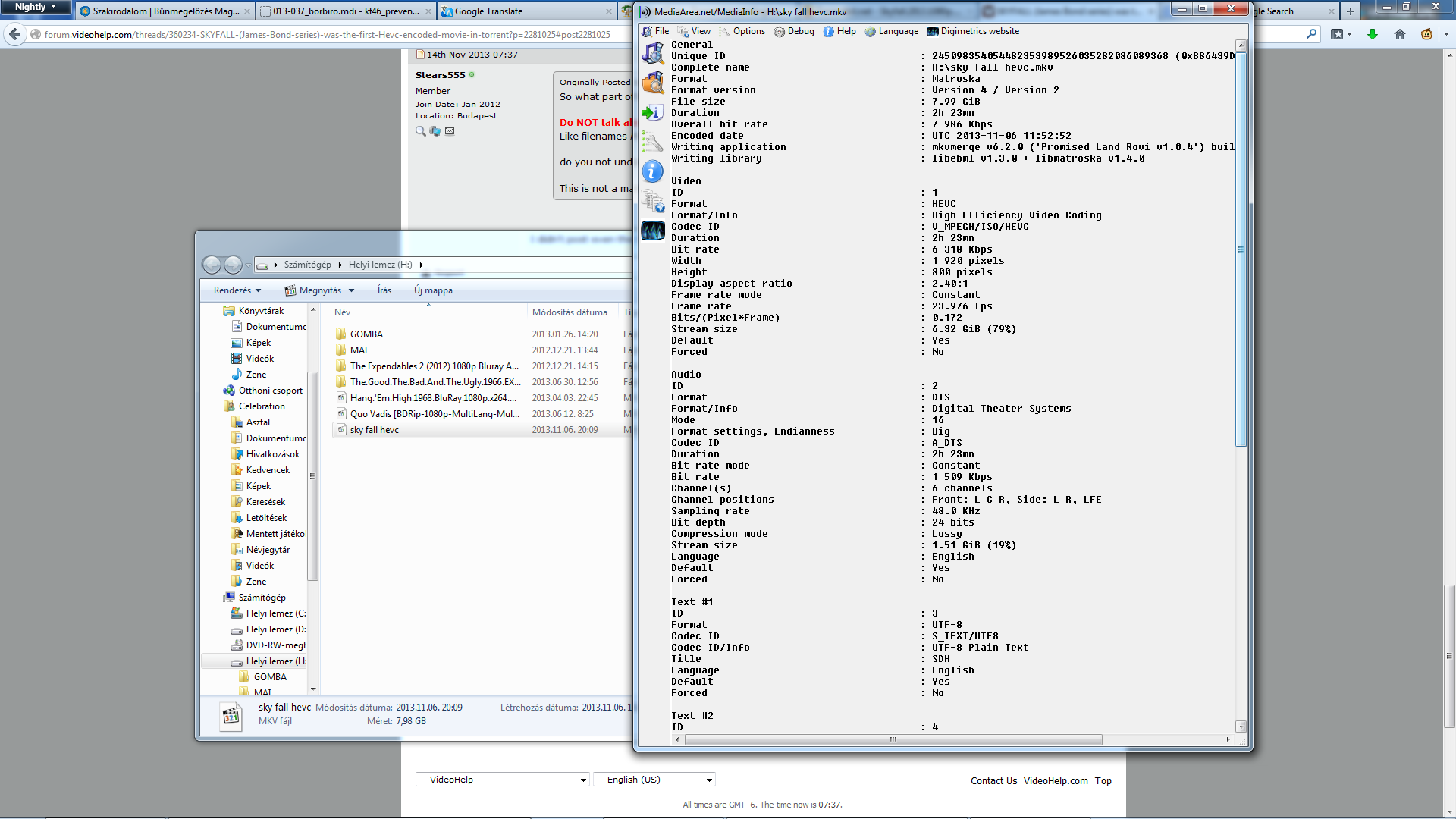The image size is (1456, 819).
Task: Expand the Rendezés dropdown in Explorer
Action: coord(237,290)
